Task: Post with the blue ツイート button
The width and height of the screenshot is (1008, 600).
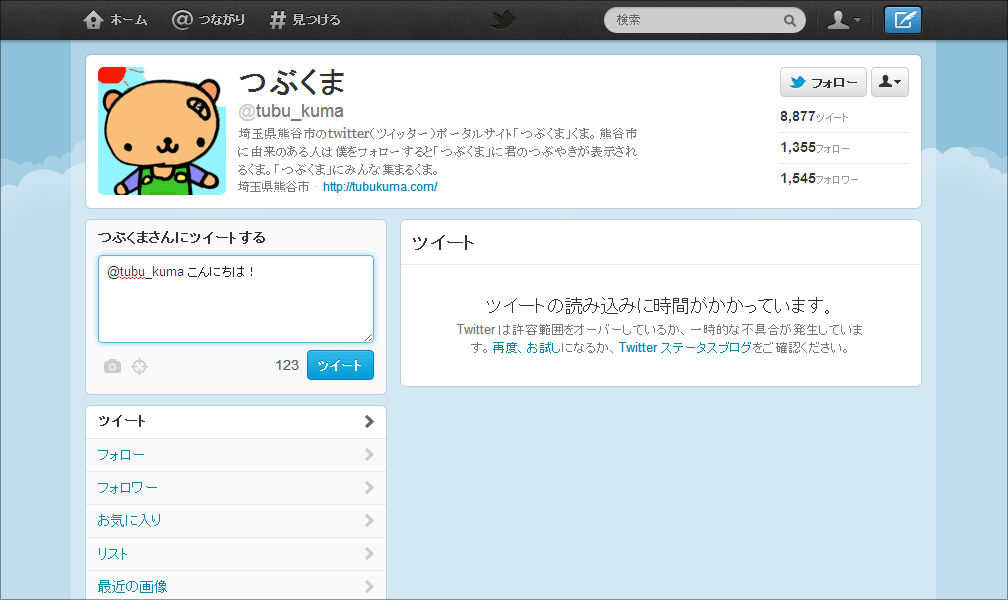Action: [x=340, y=365]
